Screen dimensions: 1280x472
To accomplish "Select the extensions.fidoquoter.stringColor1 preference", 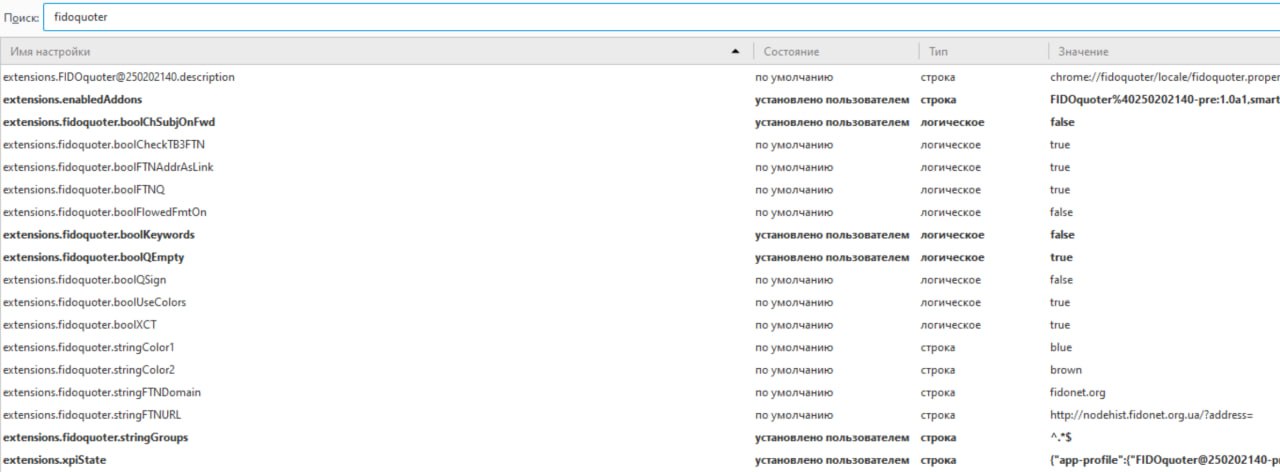I will [89, 347].
